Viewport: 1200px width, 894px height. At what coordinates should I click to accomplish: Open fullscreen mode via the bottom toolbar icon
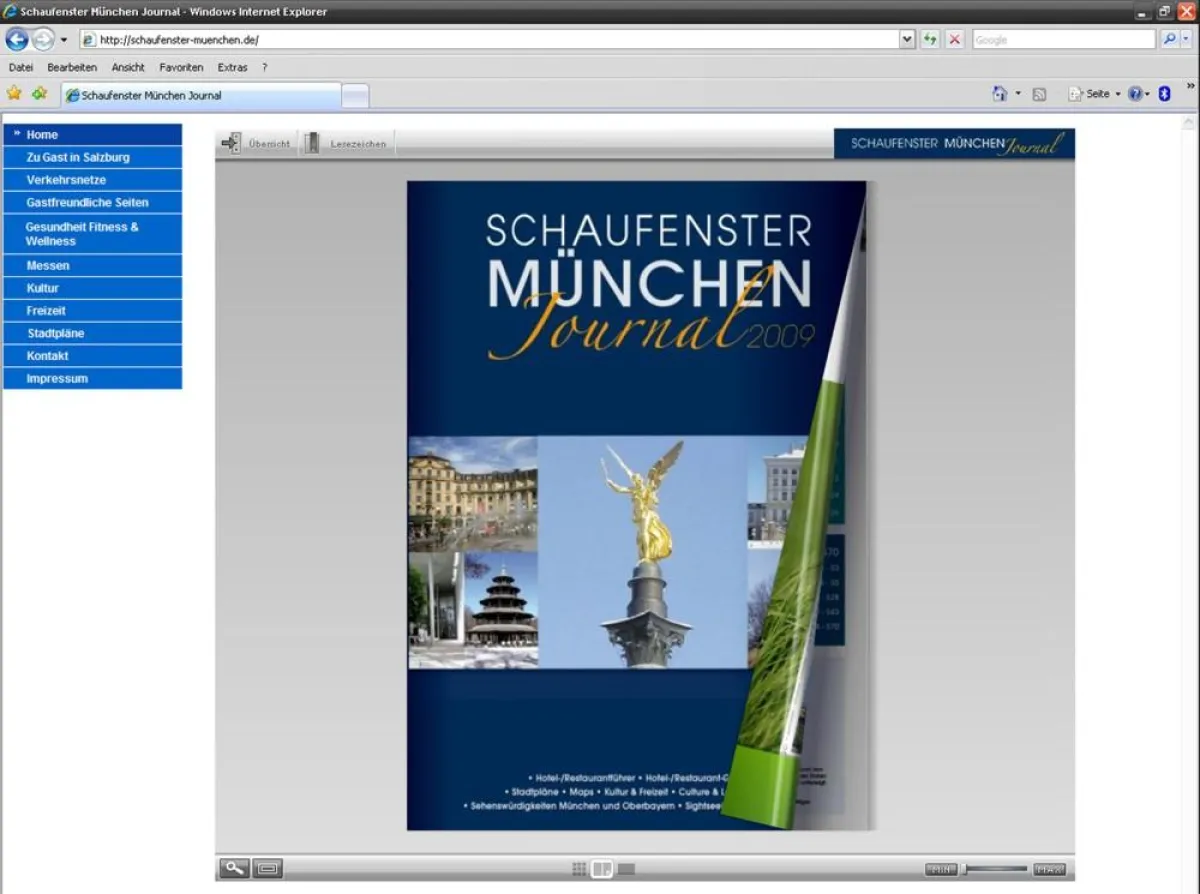click(x=265, y=868)
